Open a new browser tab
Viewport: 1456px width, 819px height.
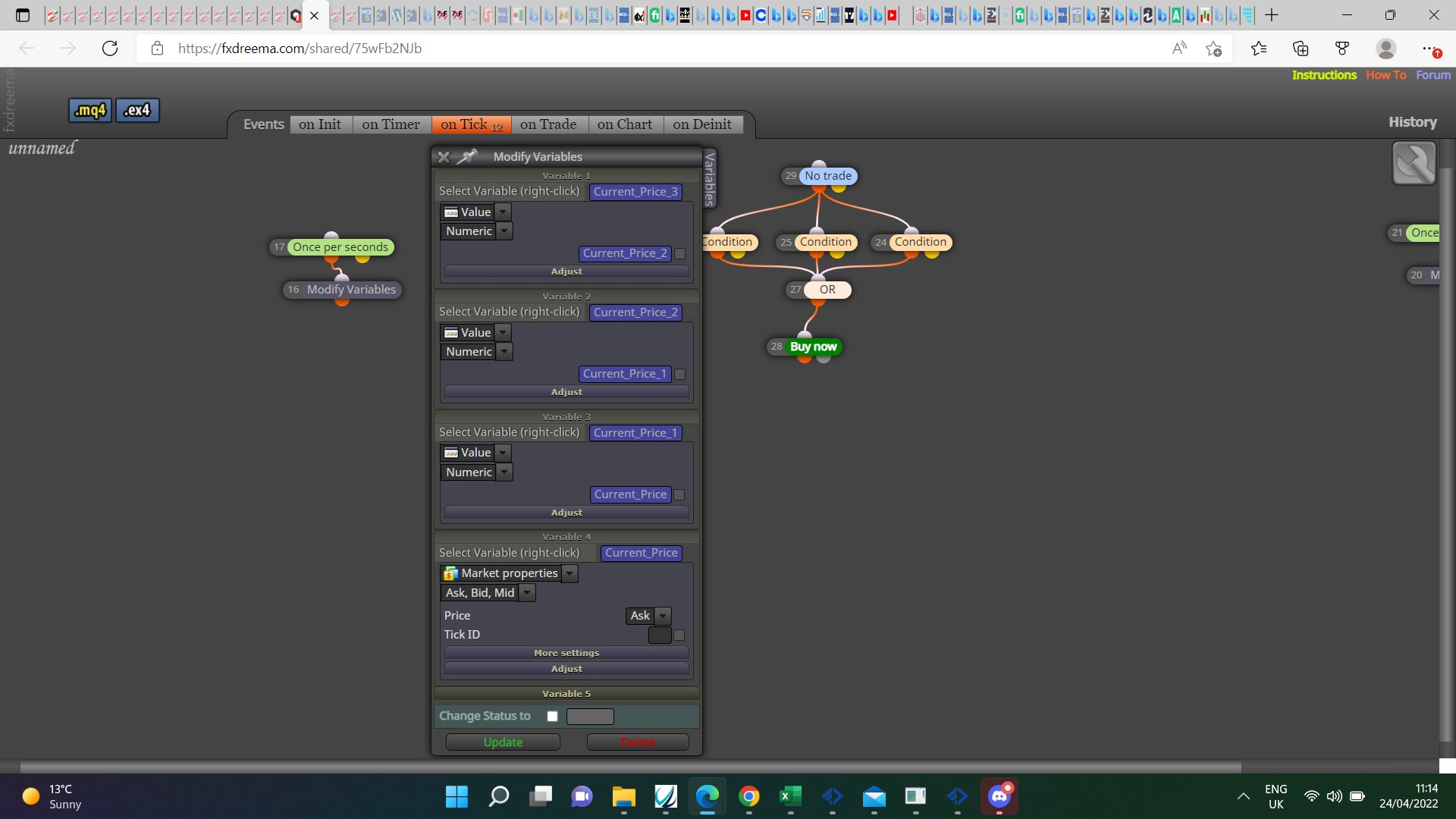pyautogui.click(x=1272, y=15)
